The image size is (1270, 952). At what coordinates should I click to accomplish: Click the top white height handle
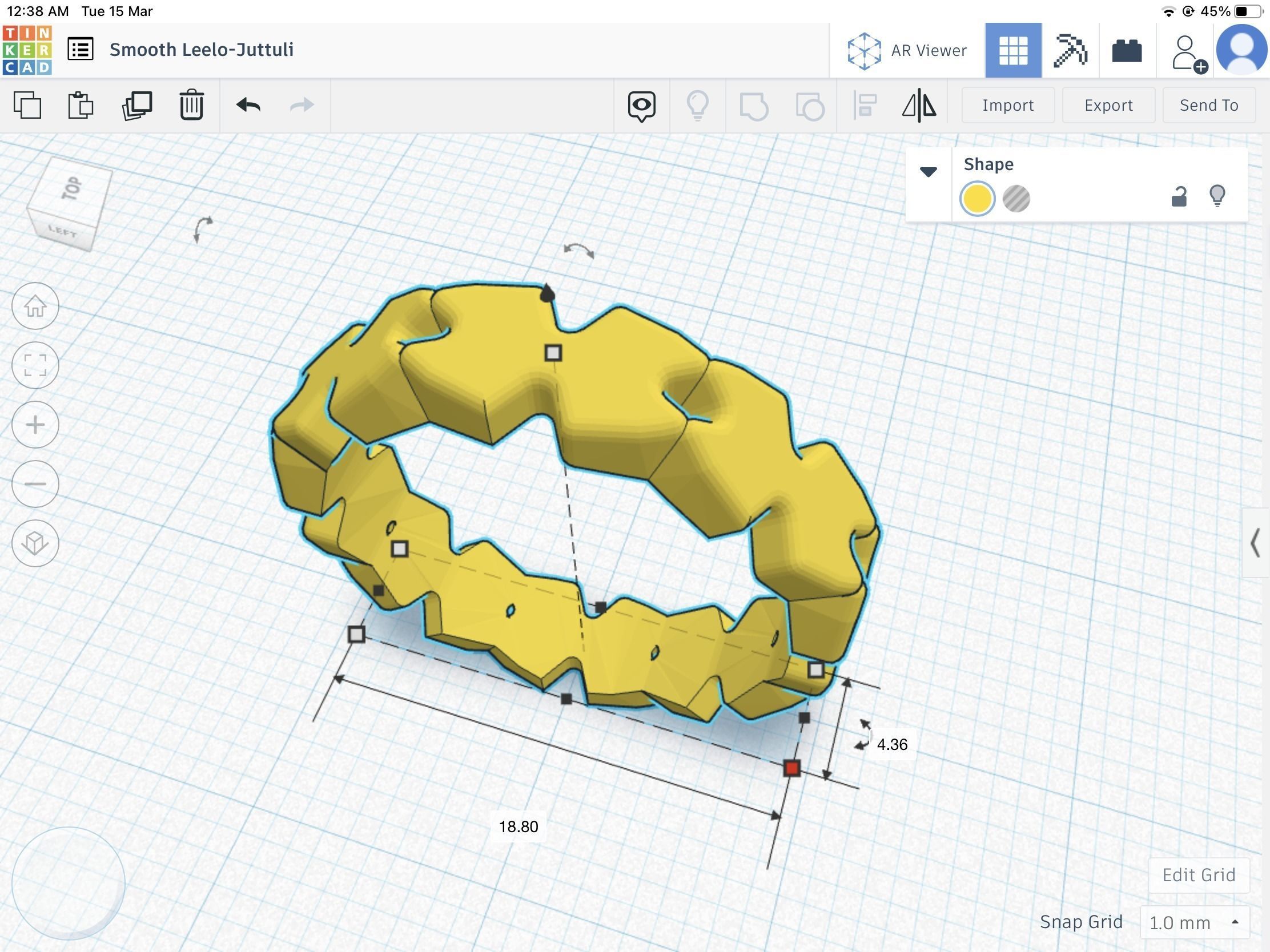553,353
